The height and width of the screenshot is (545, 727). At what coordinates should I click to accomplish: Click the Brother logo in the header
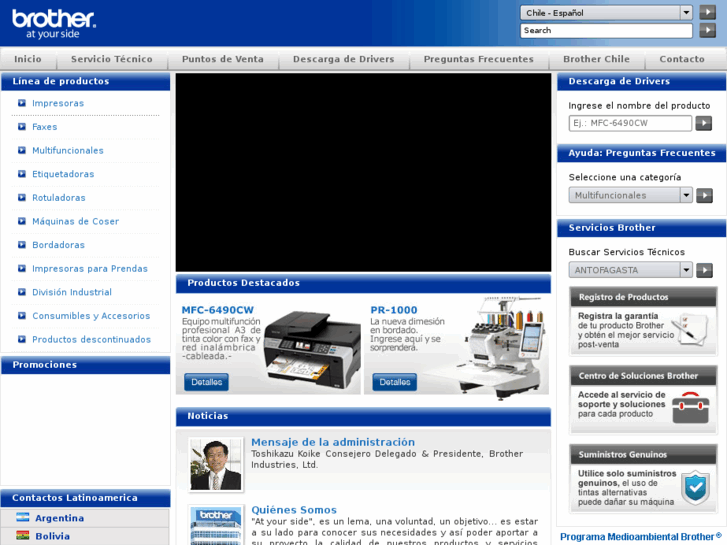coord(54,23)
